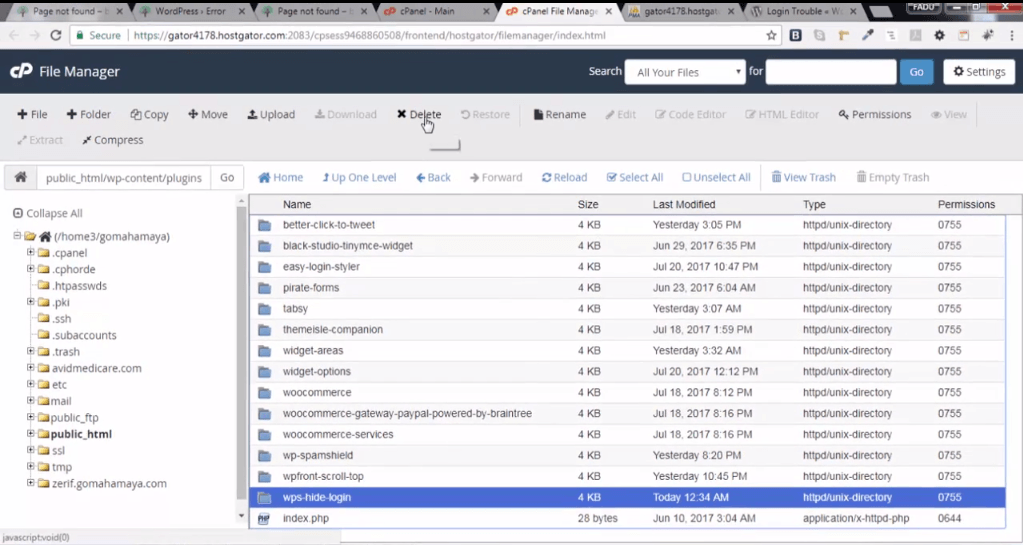
Task: Click the pirate-forms folder icon
Action: 264,288
